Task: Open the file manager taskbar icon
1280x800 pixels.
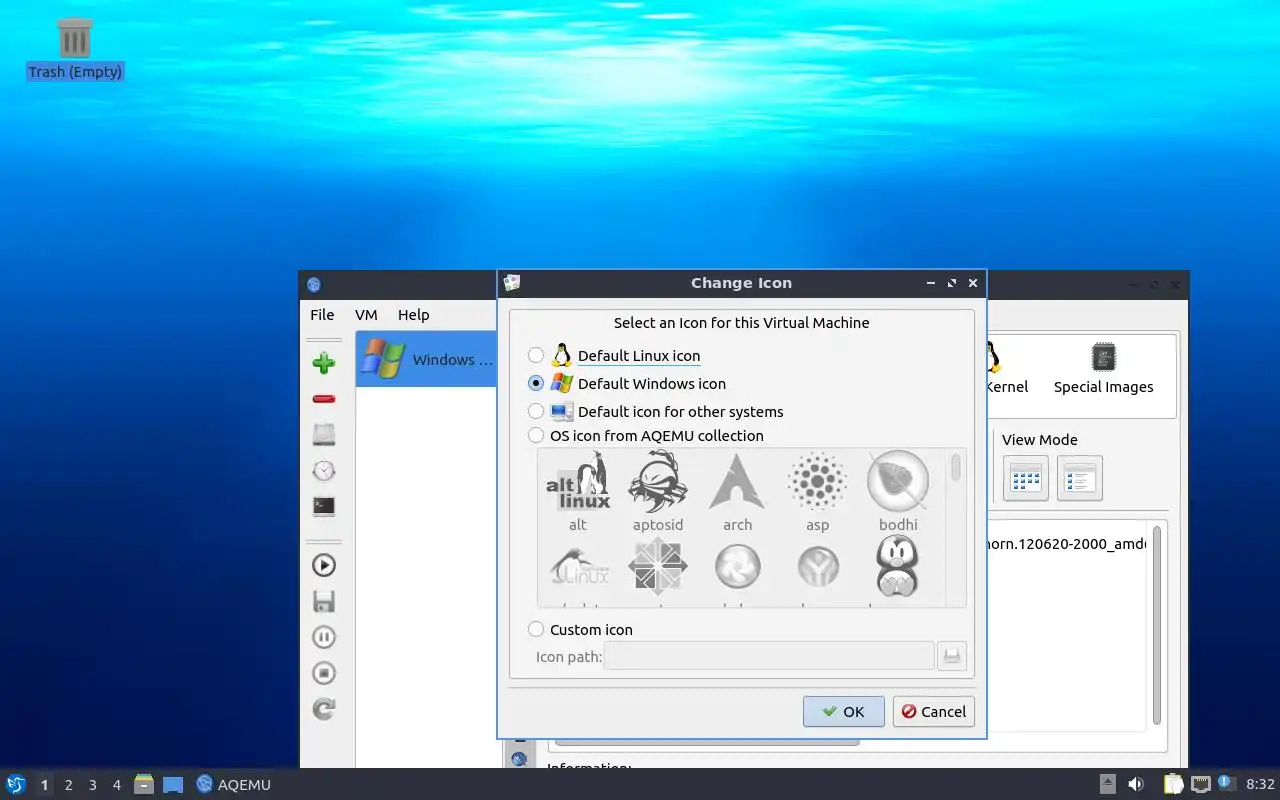Action: 144,784
